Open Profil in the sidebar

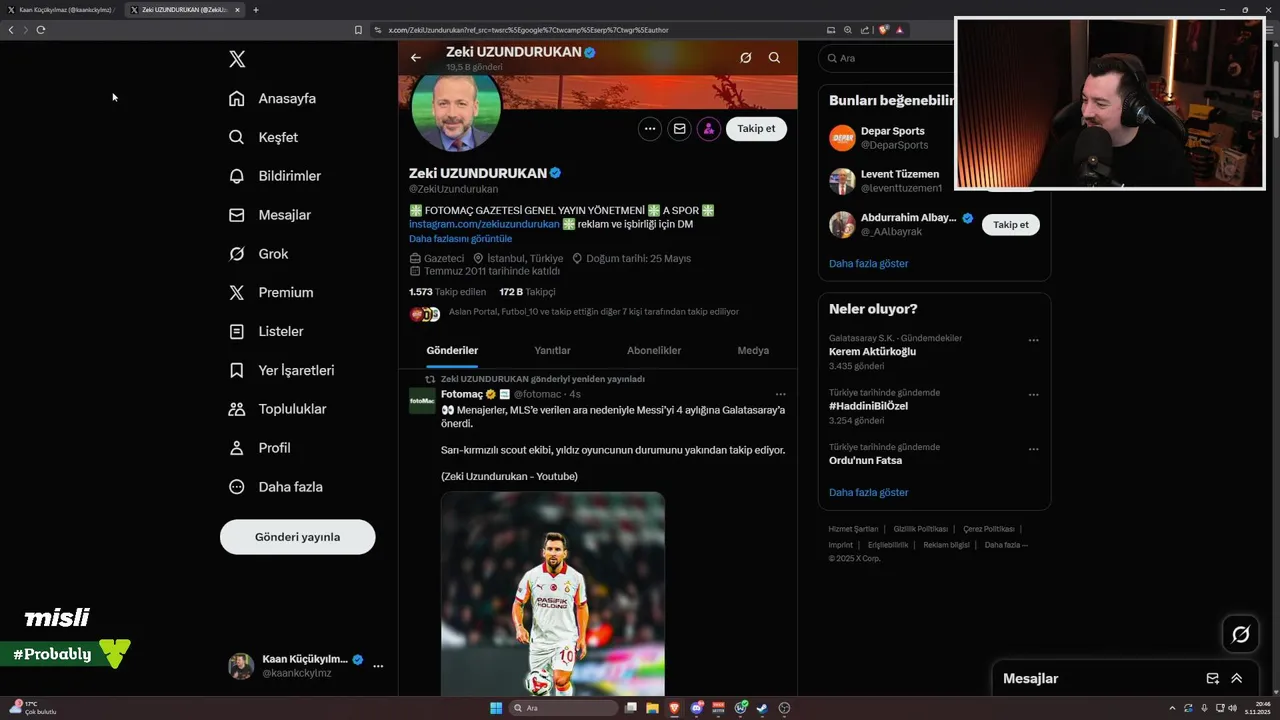(259, 448)
